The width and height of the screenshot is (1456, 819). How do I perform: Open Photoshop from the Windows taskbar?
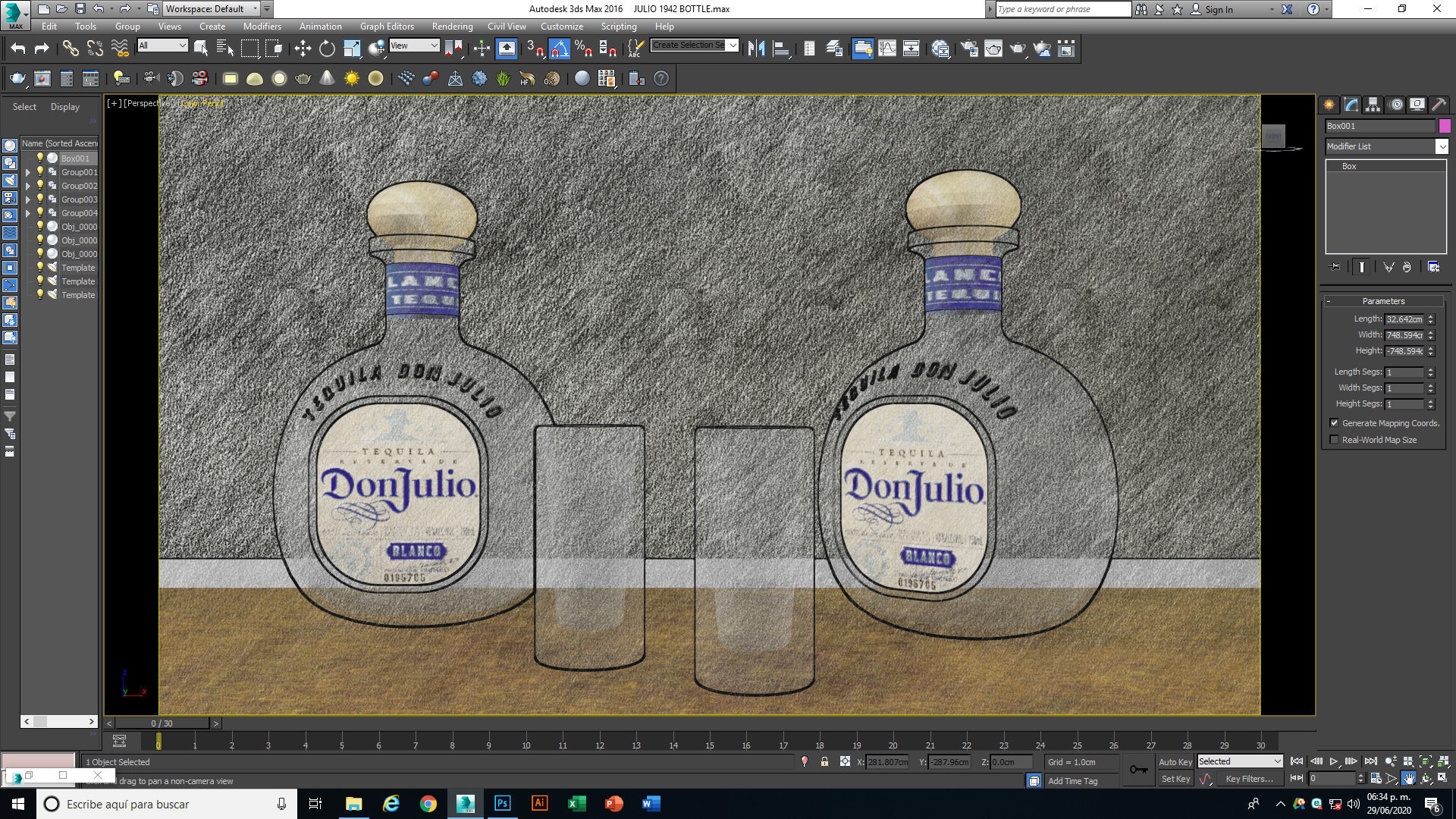click(502, 803)
